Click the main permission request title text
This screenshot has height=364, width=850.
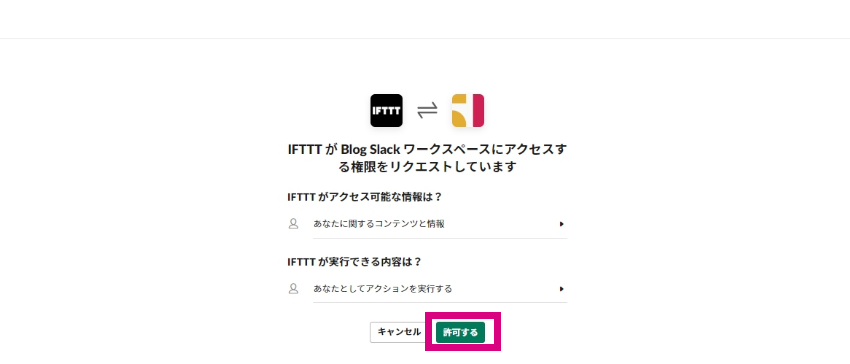click(x=427, y=158)
